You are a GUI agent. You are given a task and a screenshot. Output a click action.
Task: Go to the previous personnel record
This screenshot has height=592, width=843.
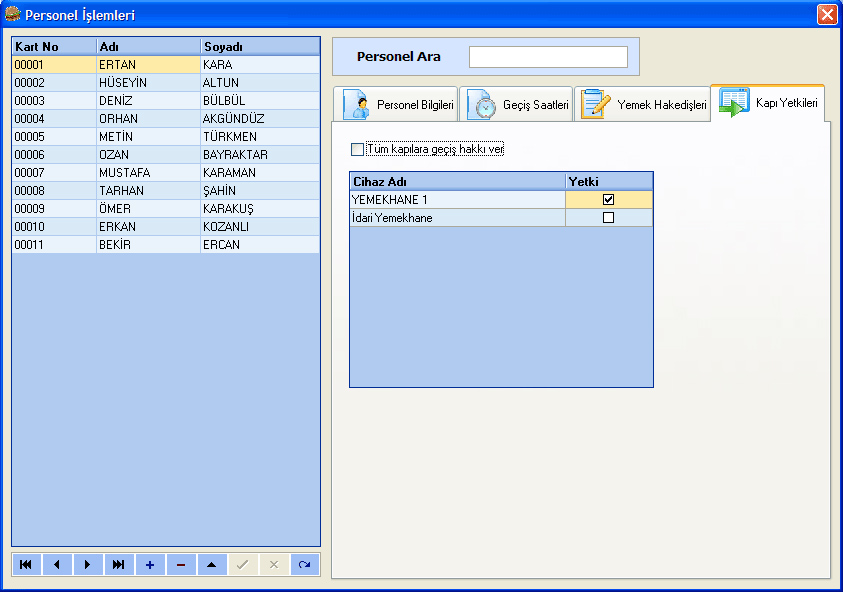coord(57,565)
